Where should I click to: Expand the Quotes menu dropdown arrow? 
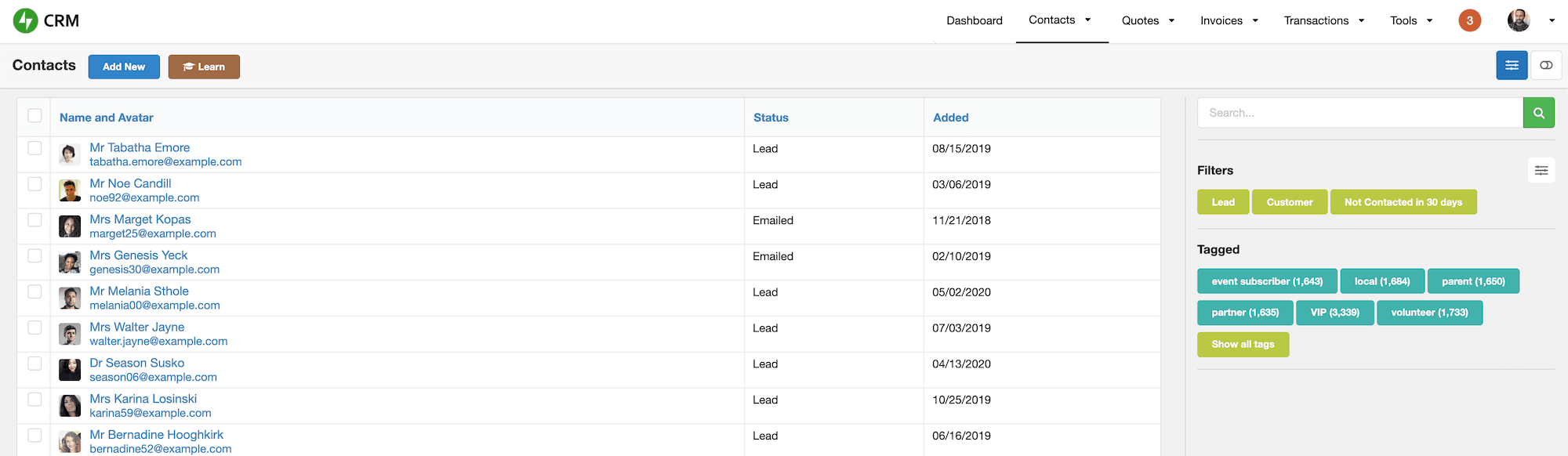pyautogui.click(x=1171, y=21)
